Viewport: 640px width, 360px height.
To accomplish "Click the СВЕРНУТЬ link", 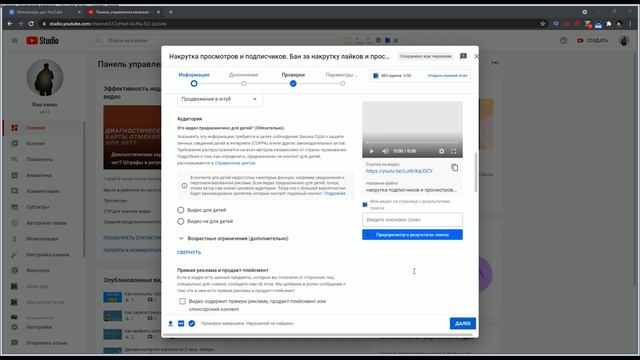I will click(189, 253).
